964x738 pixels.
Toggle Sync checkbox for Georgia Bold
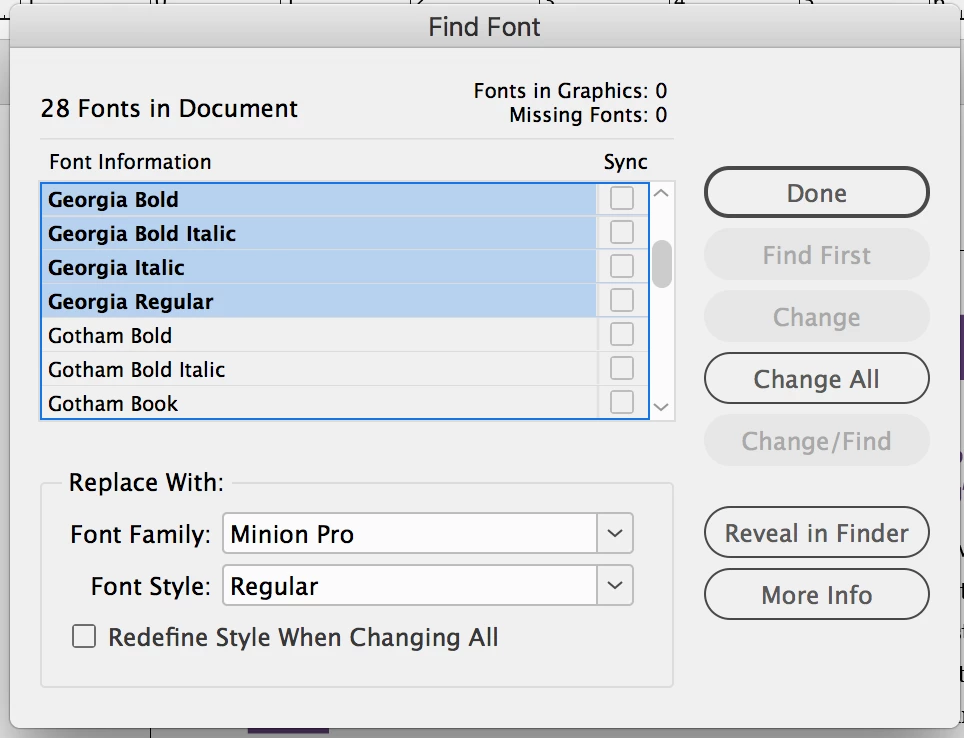[622, 199]
